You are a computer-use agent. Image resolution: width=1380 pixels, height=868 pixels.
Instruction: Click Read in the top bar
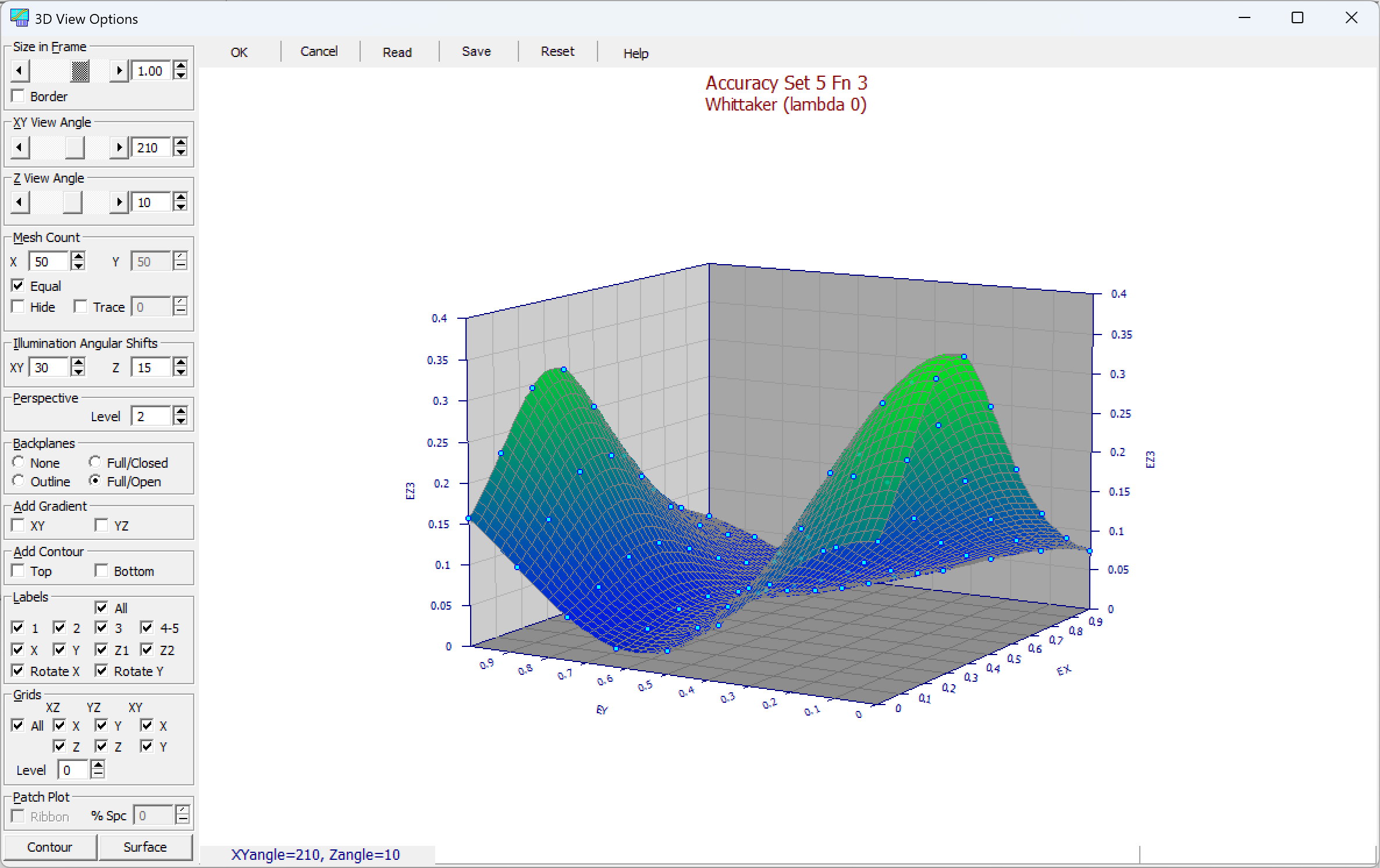pyautogui.click(x=397, y=52)
